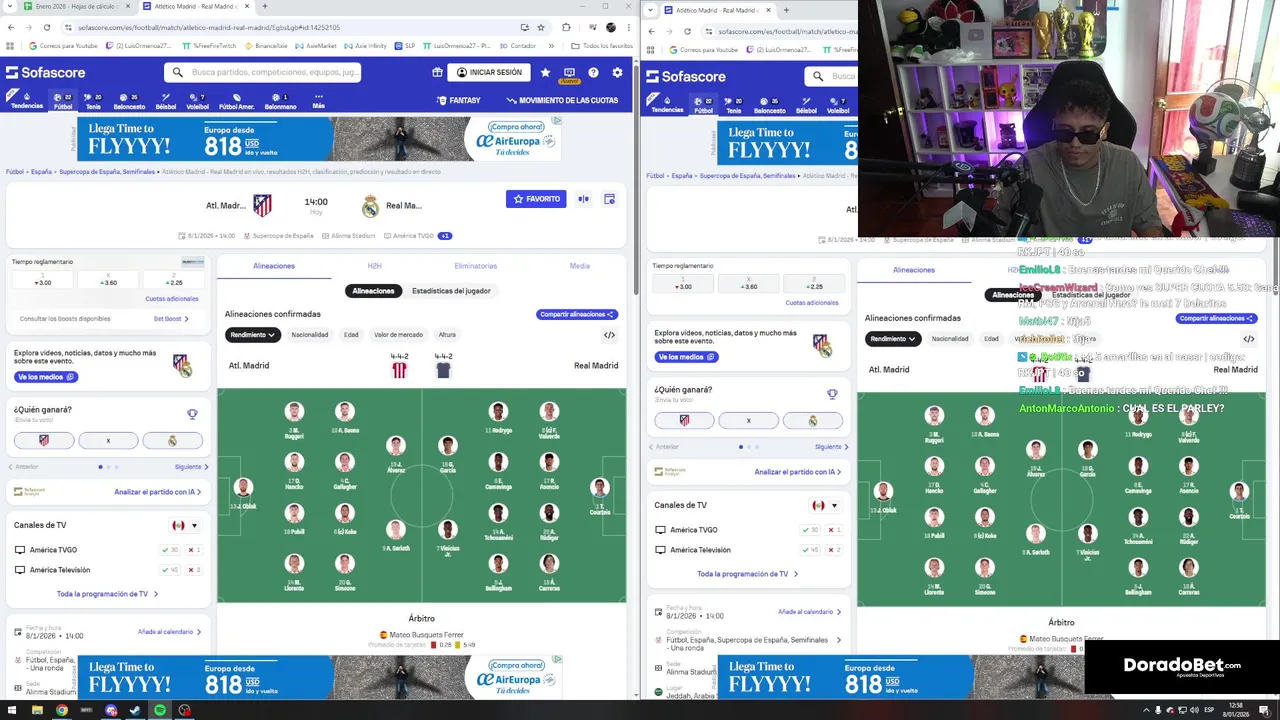Vote Real Madrid win in left window poll
Image resolution: width=1280 pixels, height=720 pixels.
tap(172, 440)
